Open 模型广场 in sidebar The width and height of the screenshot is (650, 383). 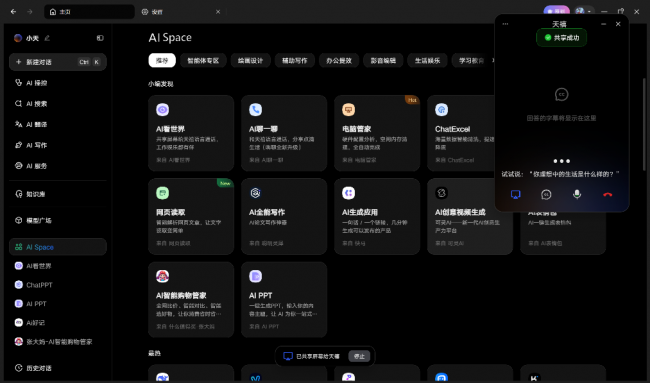point(58,221)
